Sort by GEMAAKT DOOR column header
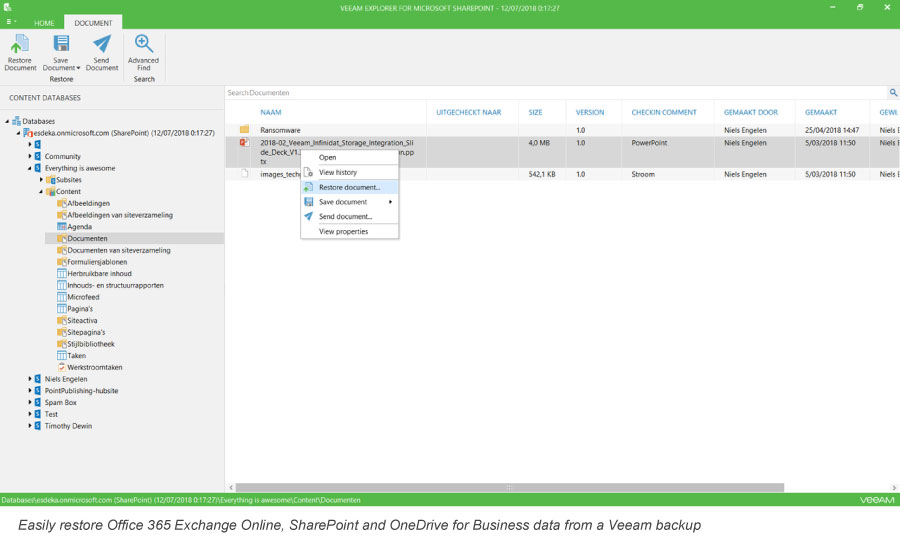 pyautogui.click(x=751, y=113)
